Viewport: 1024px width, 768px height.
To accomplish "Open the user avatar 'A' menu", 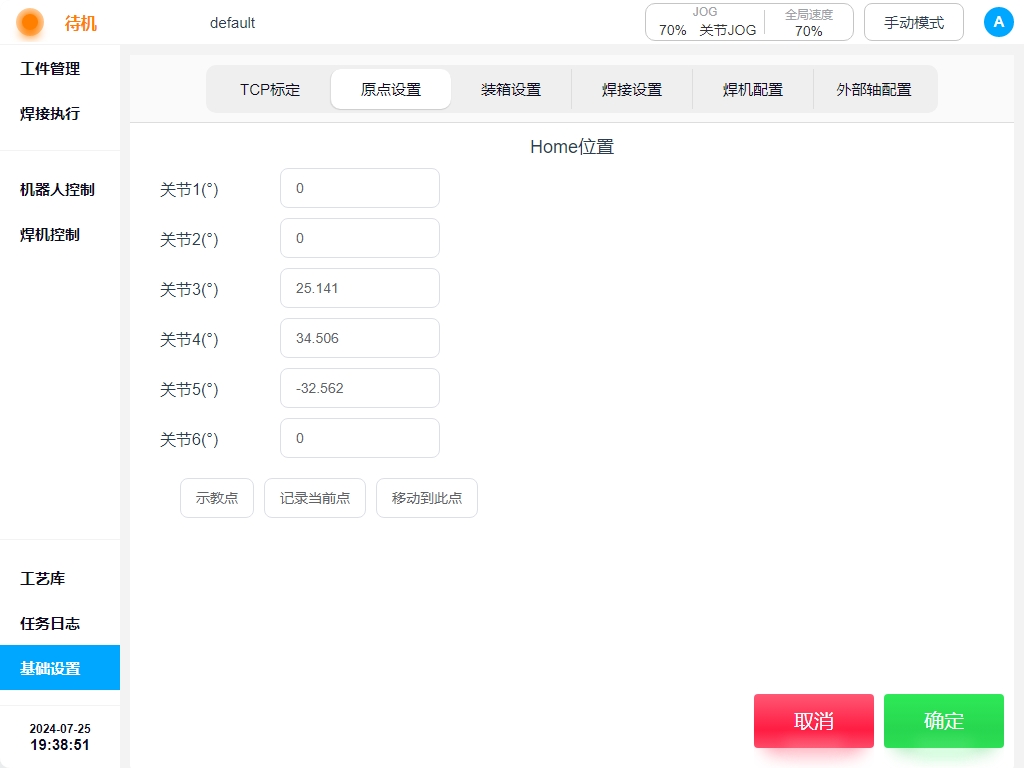I will [998, 22].
